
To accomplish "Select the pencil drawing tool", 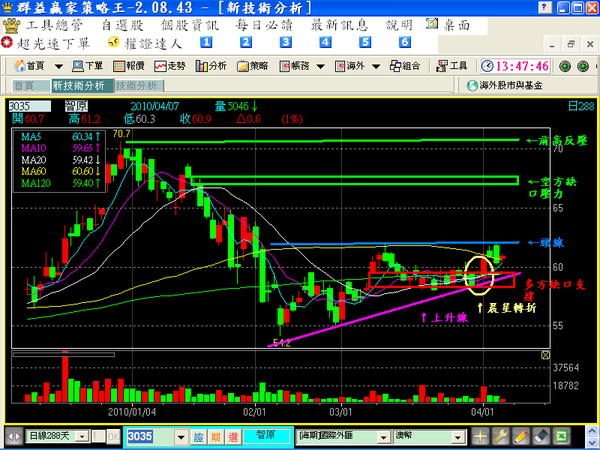I will [x=521, y=436].
